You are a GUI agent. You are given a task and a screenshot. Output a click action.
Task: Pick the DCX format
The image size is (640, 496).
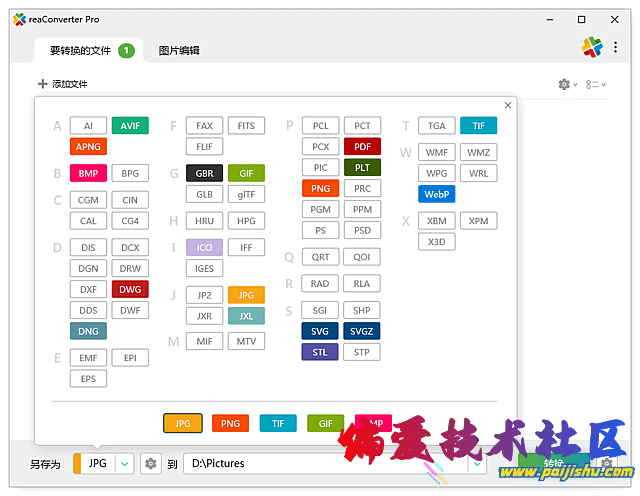130,248
